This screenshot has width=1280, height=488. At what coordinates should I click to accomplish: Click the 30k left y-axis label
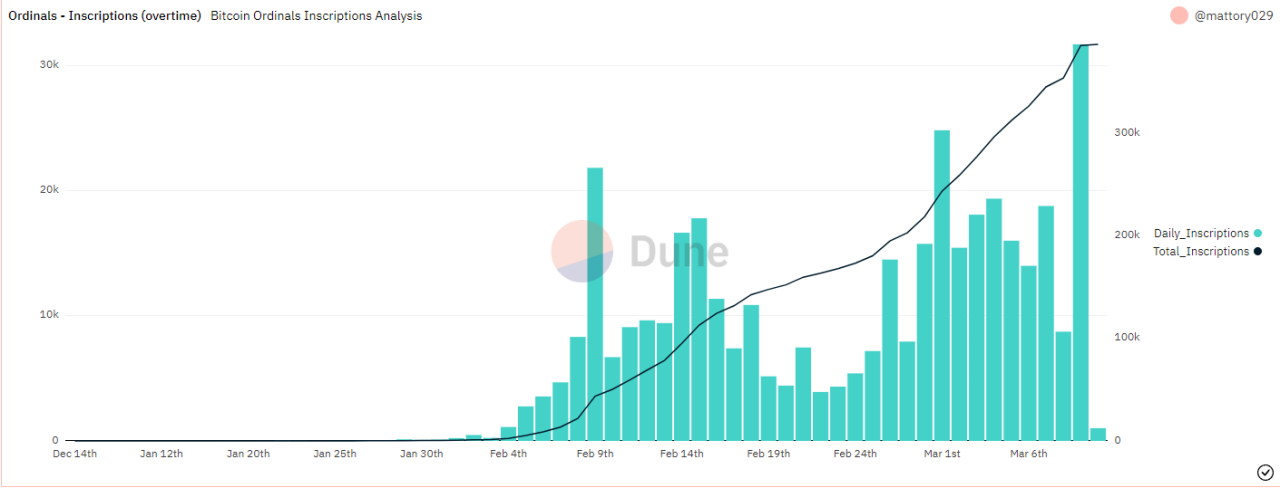pyautogui.click(x=48, y=65)
